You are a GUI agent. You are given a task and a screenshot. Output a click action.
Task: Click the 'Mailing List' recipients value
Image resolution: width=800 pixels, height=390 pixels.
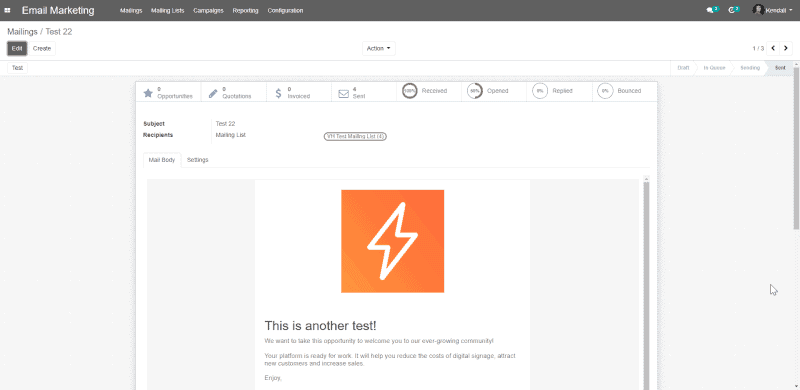pos(231,135)
